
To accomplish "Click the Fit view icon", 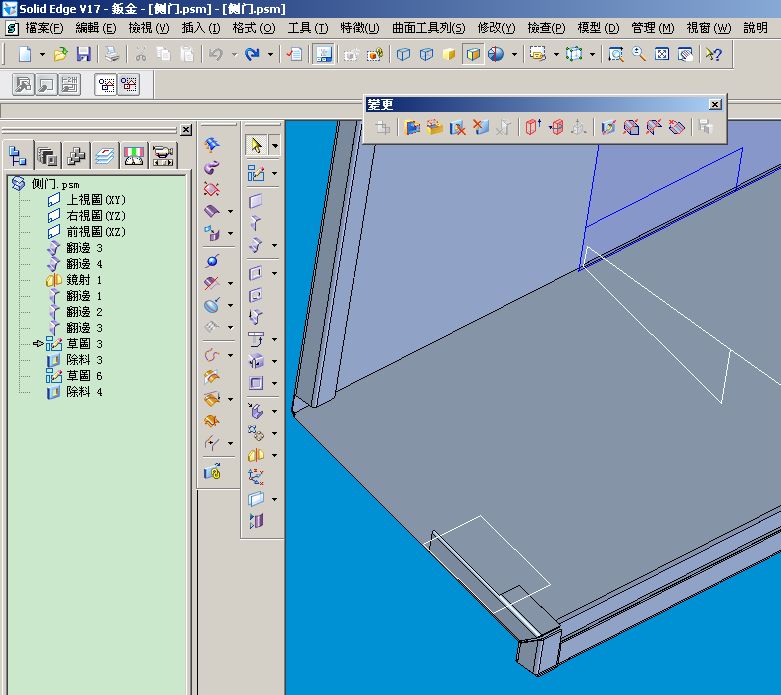I will [661, 54].
